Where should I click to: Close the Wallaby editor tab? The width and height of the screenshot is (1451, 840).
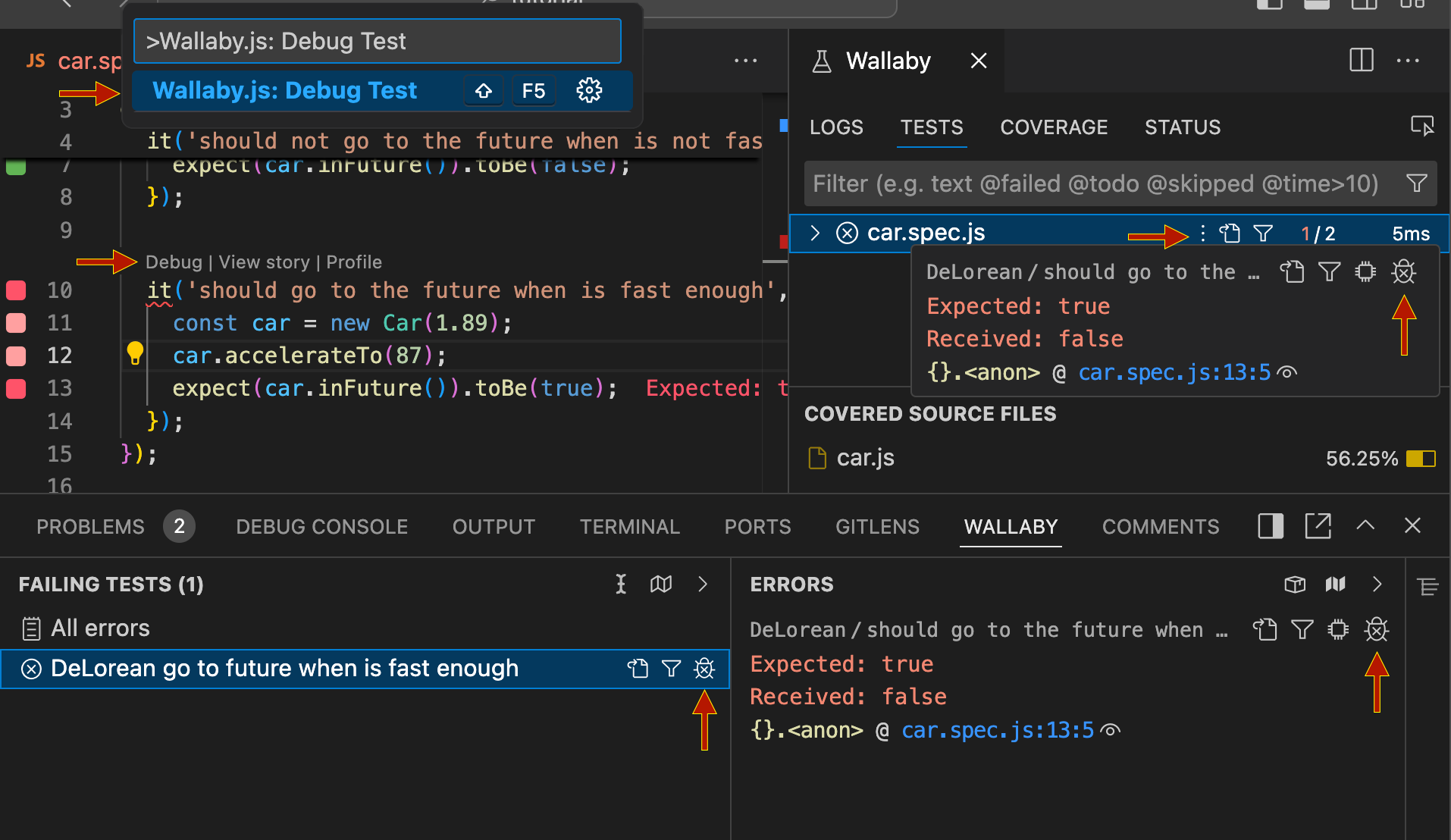(979, 61)
